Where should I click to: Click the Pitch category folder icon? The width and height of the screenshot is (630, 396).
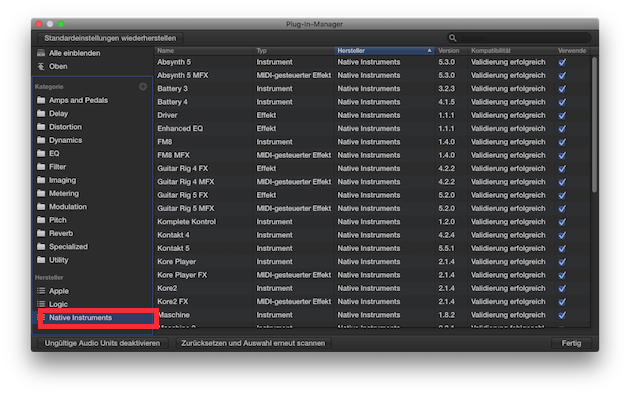click(x=41, y=220)
